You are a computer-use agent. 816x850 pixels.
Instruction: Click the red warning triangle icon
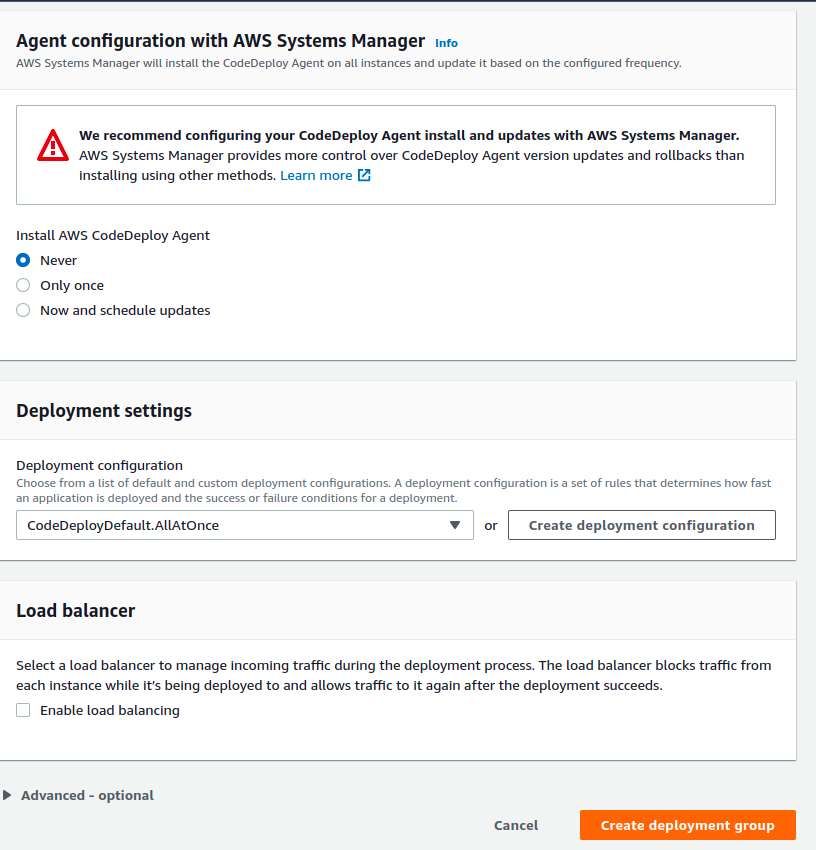click(x=53, y=146)
